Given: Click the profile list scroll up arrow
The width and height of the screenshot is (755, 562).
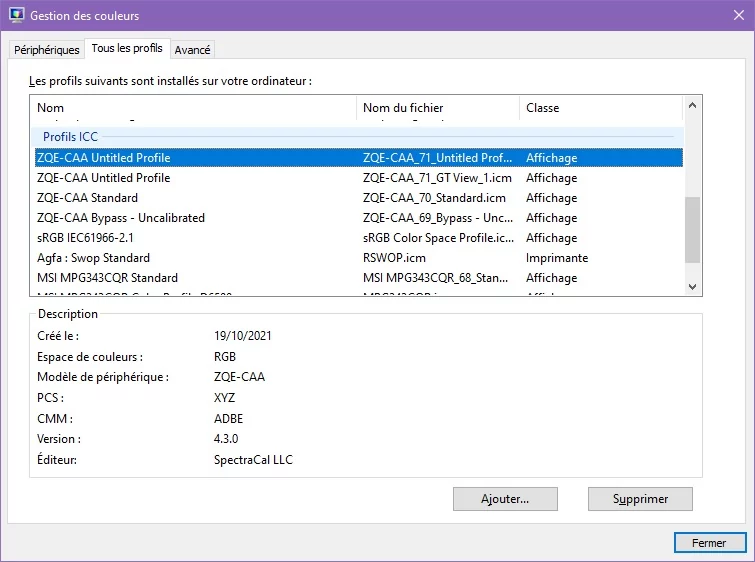Looking at the screenshot, I should [x=692, y=105].
